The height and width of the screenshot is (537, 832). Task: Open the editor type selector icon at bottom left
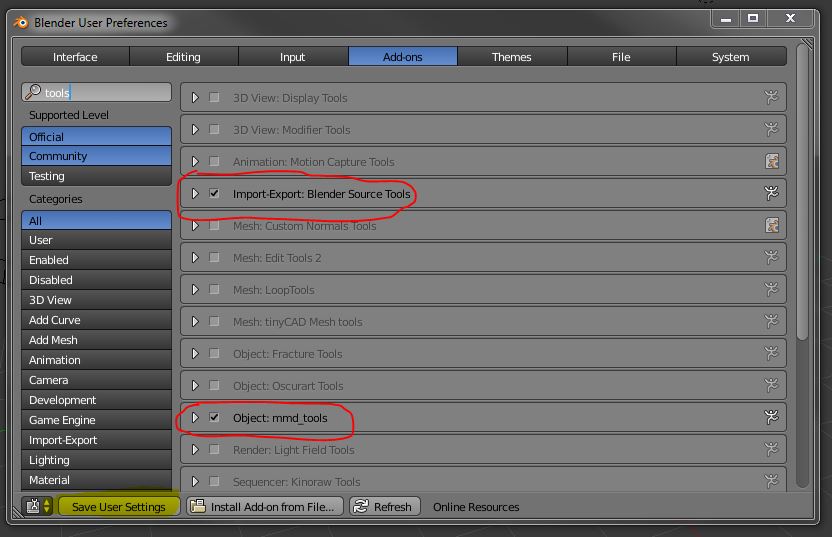(38, 506)
